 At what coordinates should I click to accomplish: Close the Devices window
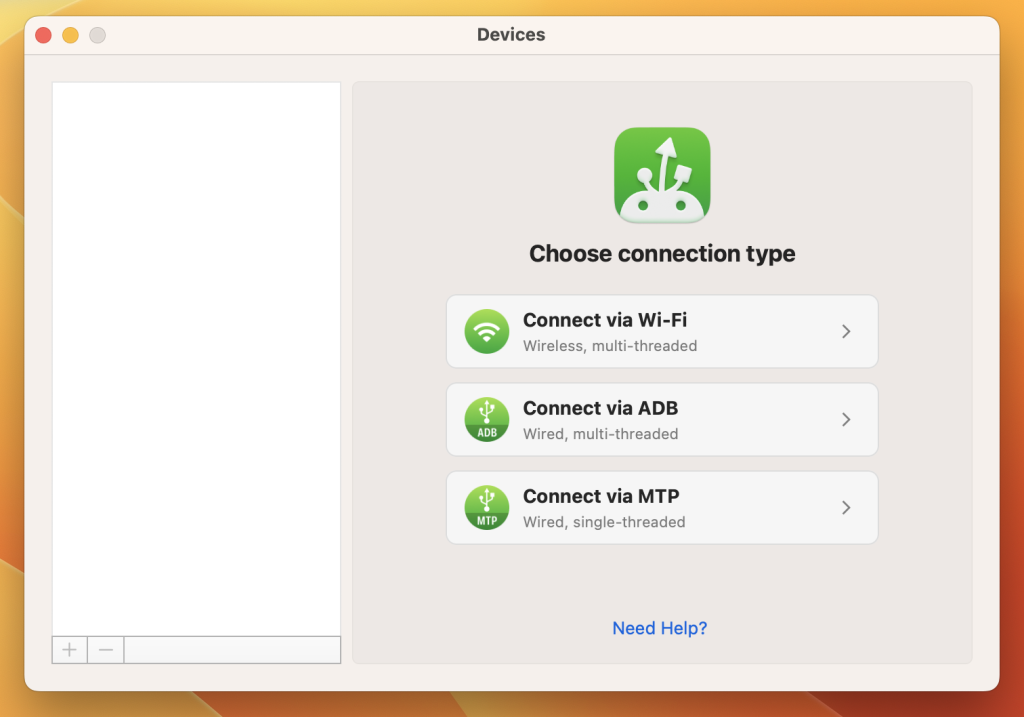43,35
